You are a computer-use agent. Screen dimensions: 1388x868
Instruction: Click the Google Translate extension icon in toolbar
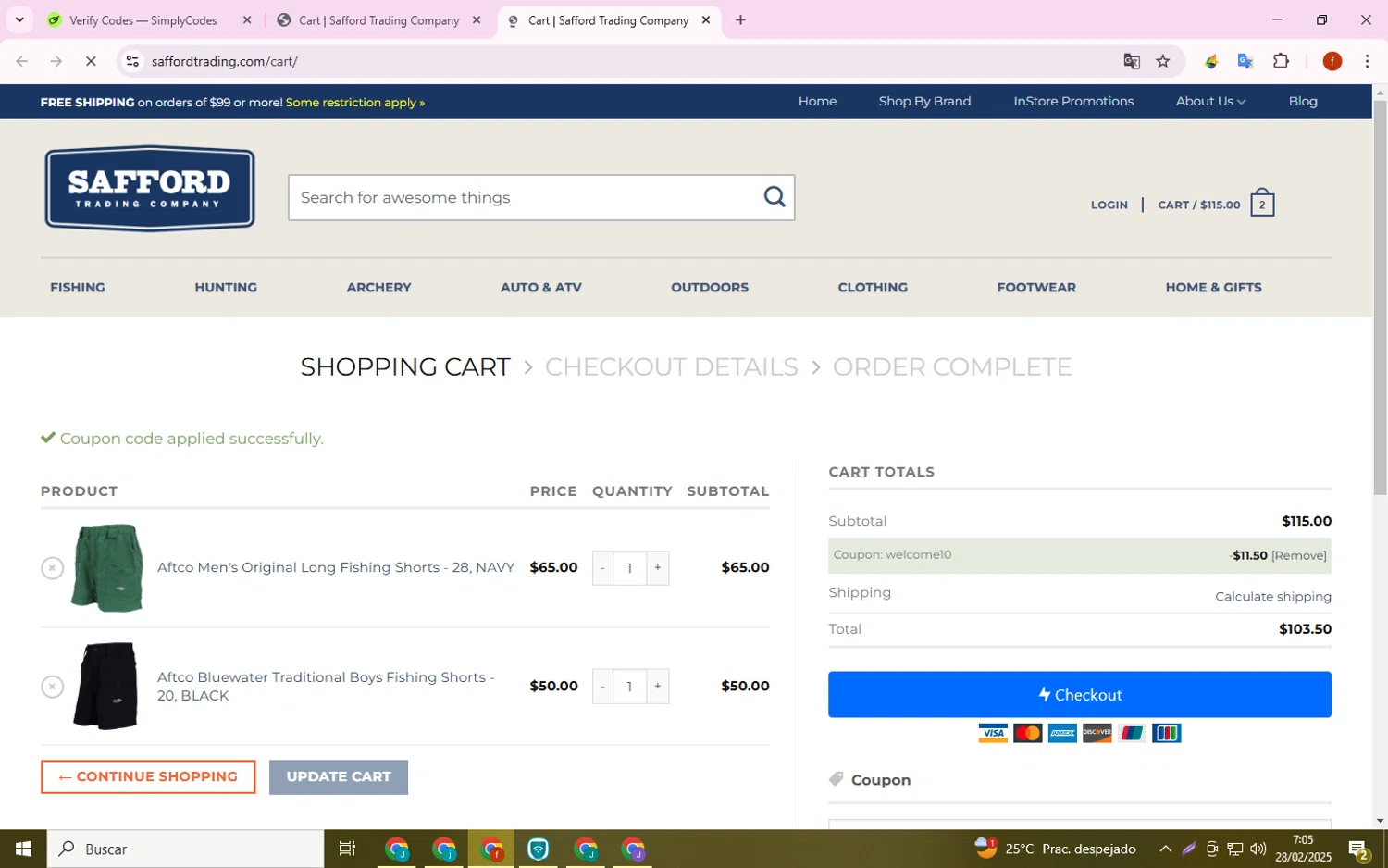point(1245,61)
